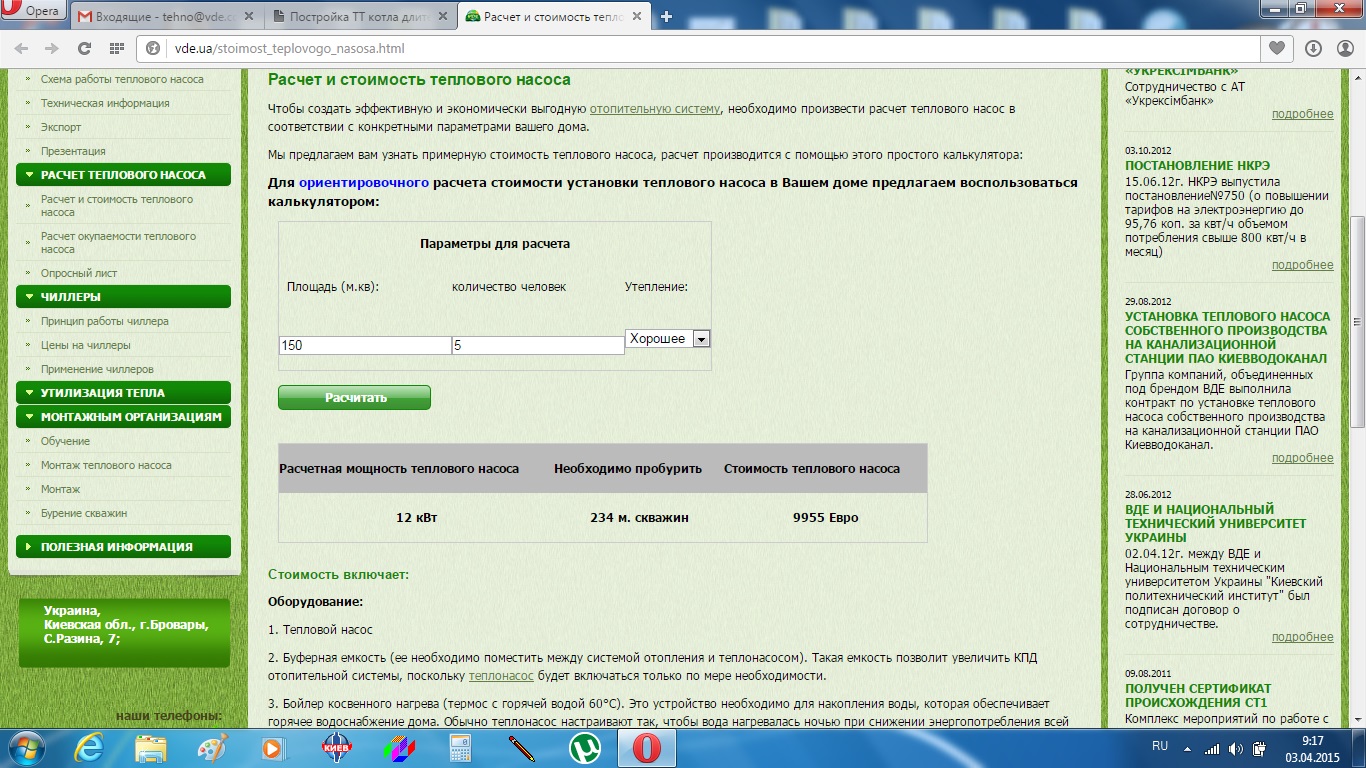
Task: Open the Утепление dropdown set to Хорошее
Action: pos(667,339)
